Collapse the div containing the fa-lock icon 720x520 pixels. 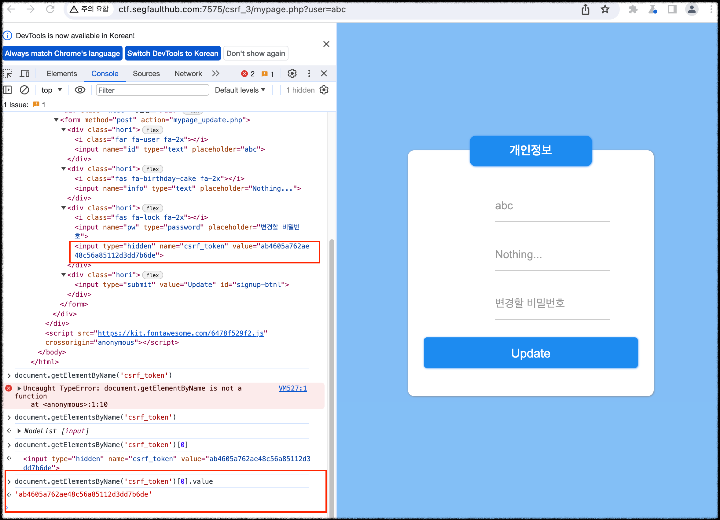[63, 208]
